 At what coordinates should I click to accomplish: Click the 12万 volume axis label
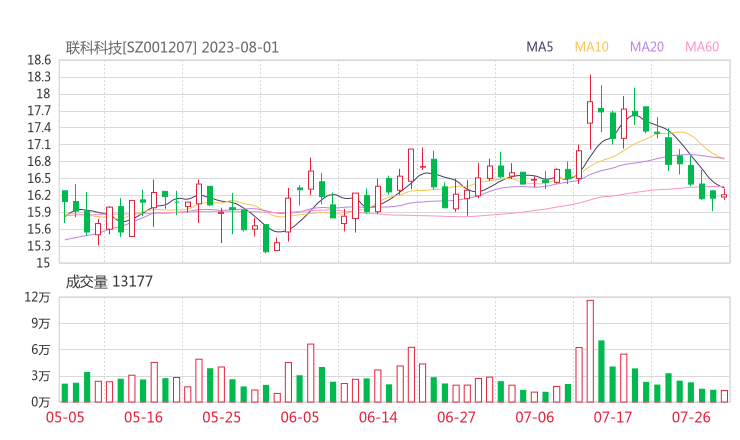click(37, 297)
